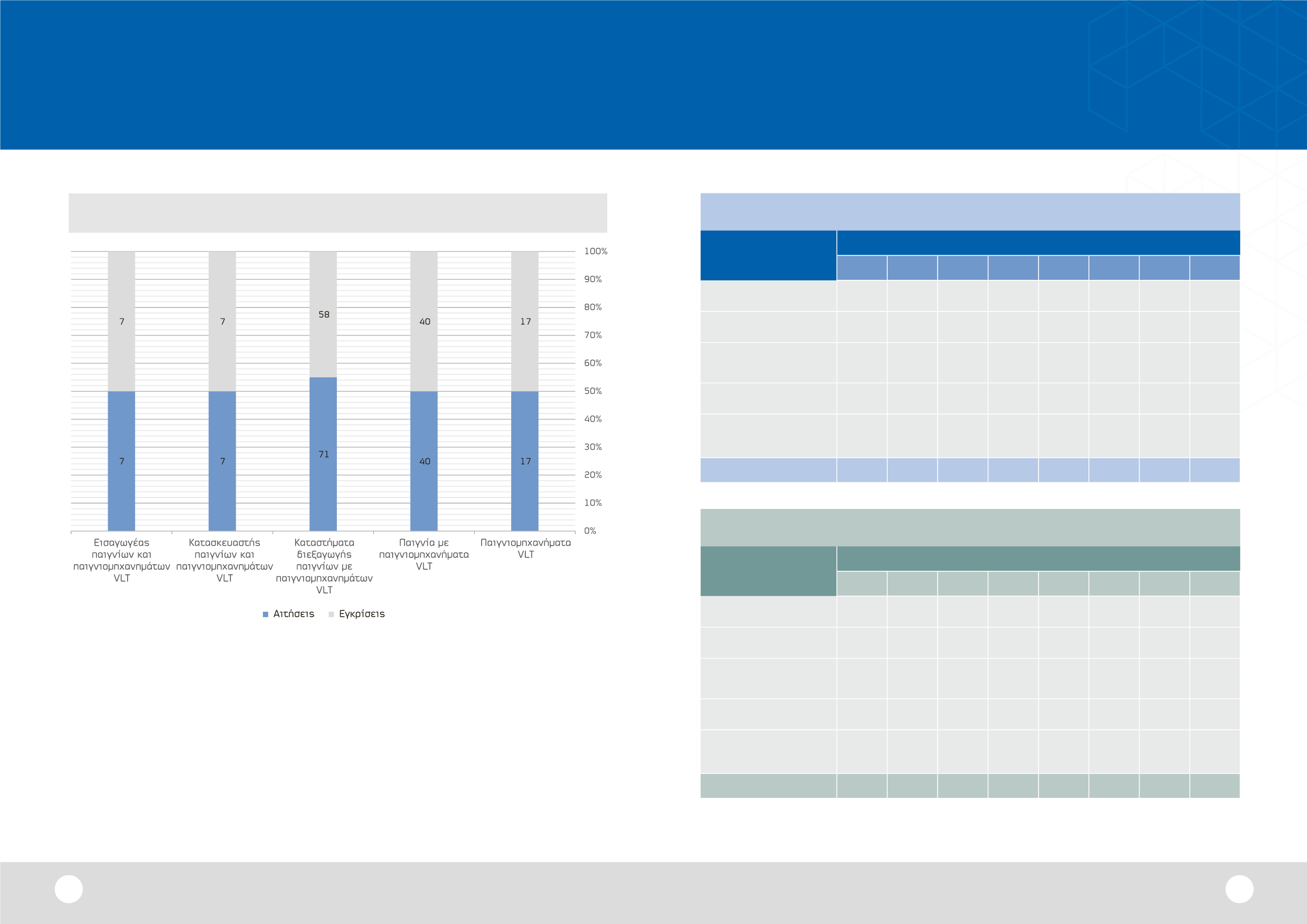Select the 'Κατασκευαστής παιγνίων και παιγνιομηχανημάτων VLT' axis label

(x=225, y=560)
